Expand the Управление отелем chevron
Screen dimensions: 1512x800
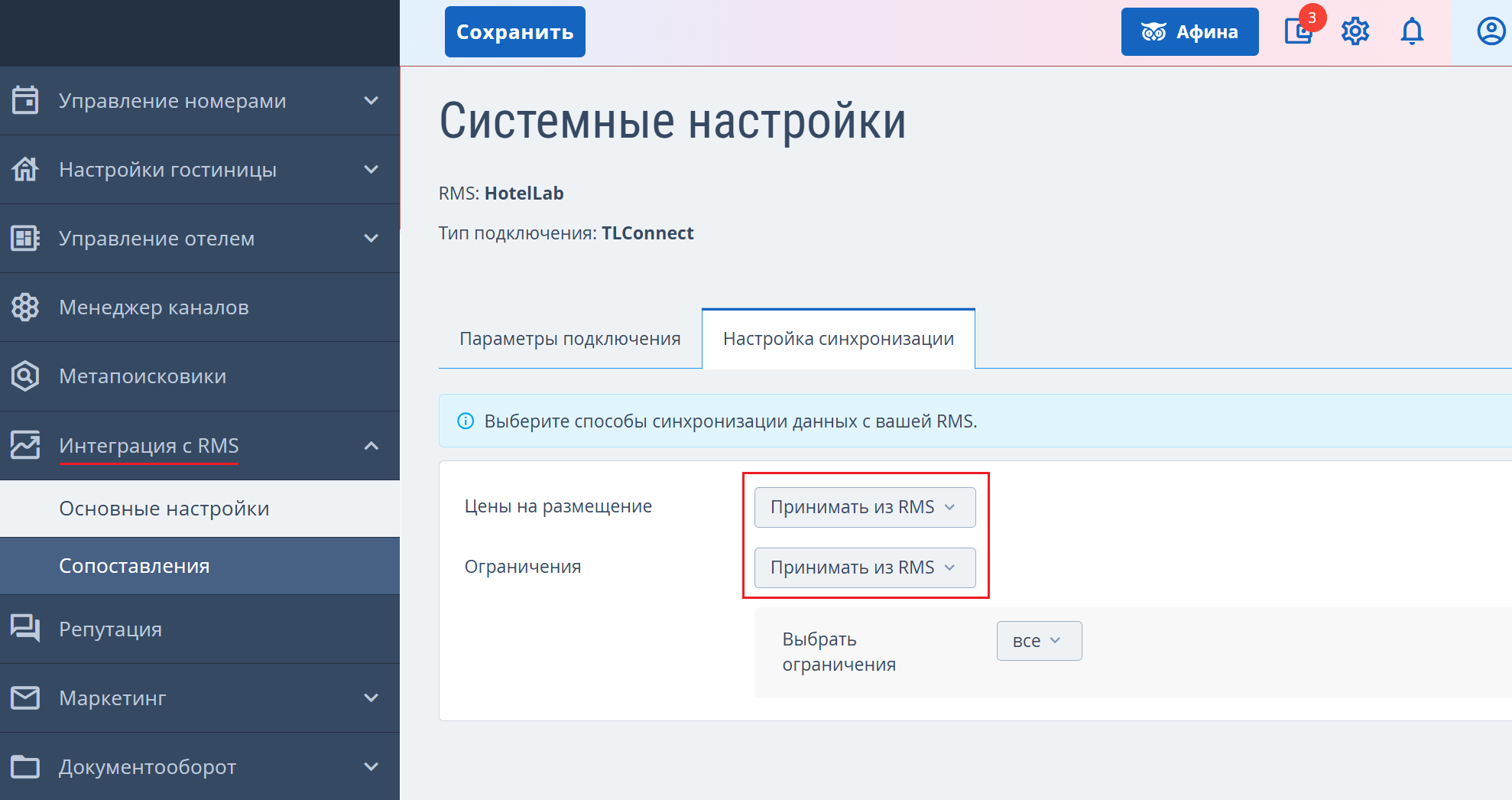click(372, 238)
